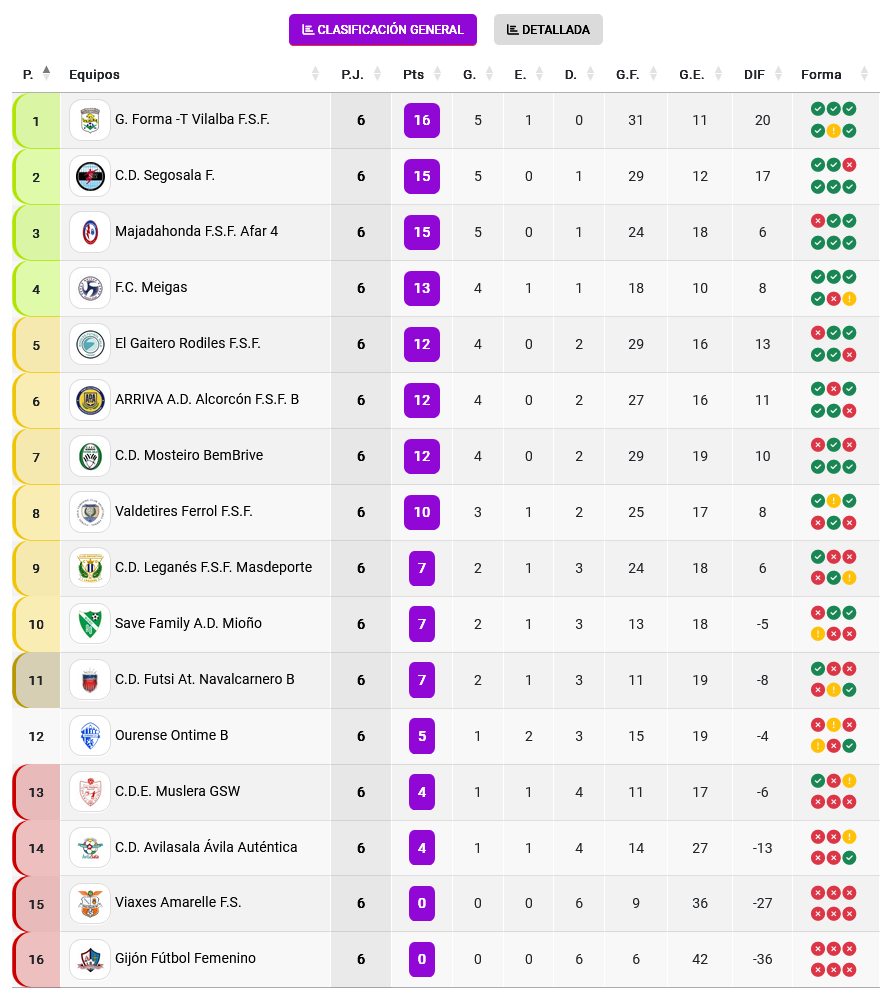The image size is (883, 998).
Task: Switch to the Clasificación General tab
Action: (x=383, y=30)
